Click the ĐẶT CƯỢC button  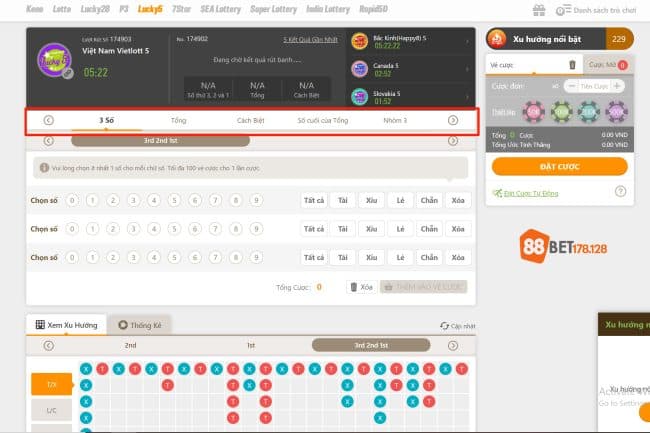pos(560,167)
